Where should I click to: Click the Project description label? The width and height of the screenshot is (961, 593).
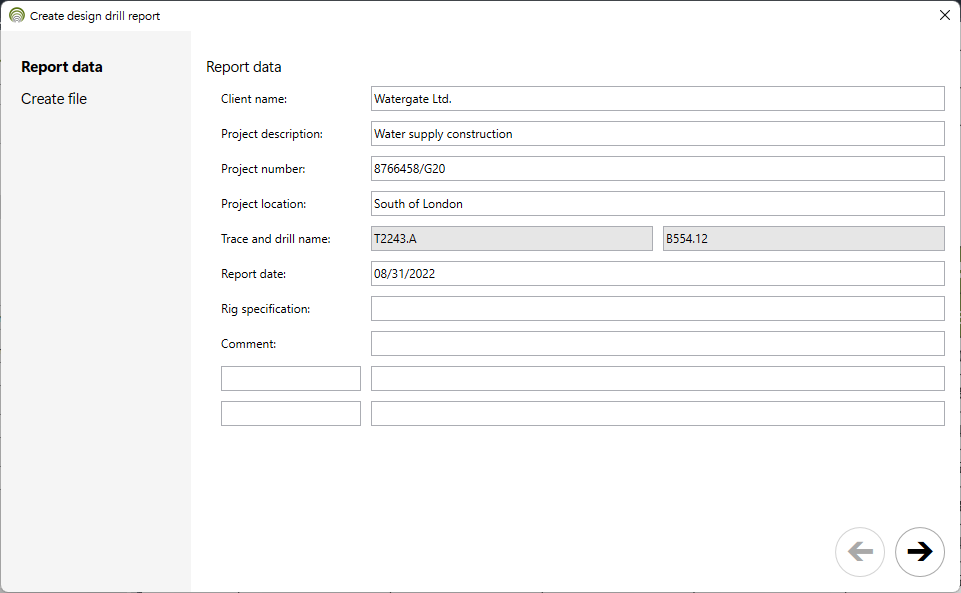(272, 134)
